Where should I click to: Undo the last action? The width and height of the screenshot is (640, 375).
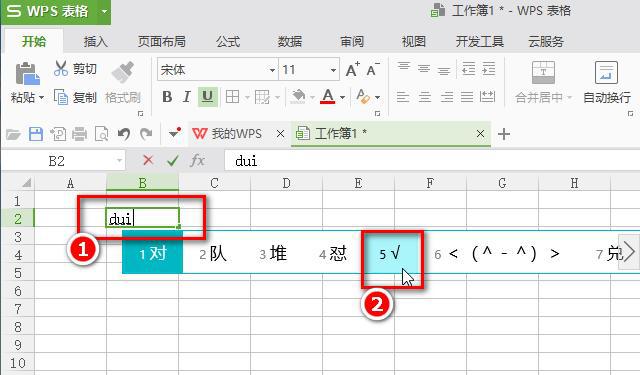[x=124, y=134]
